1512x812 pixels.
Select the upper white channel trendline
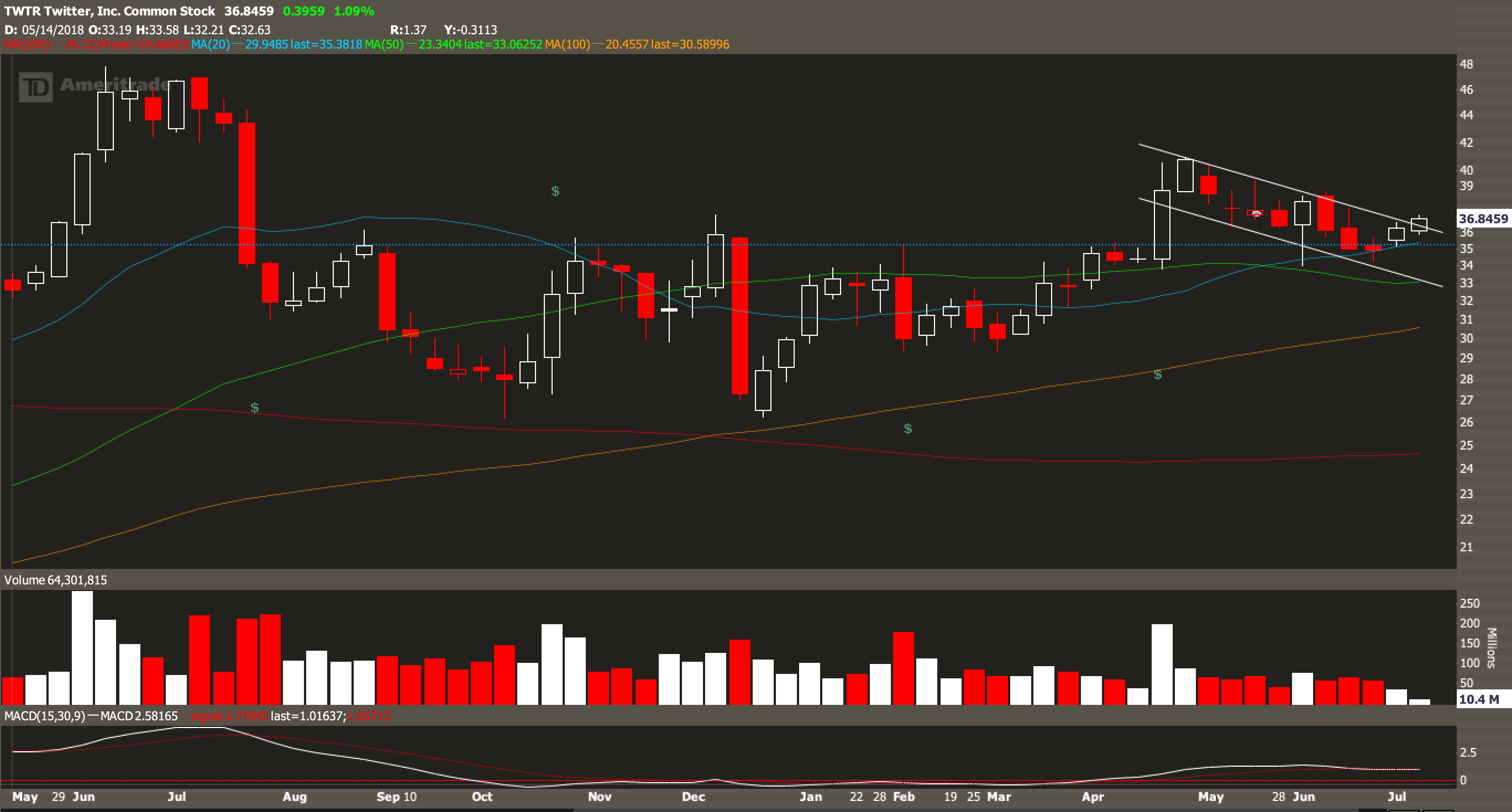pyautogui.click(x=1290, y=188)
